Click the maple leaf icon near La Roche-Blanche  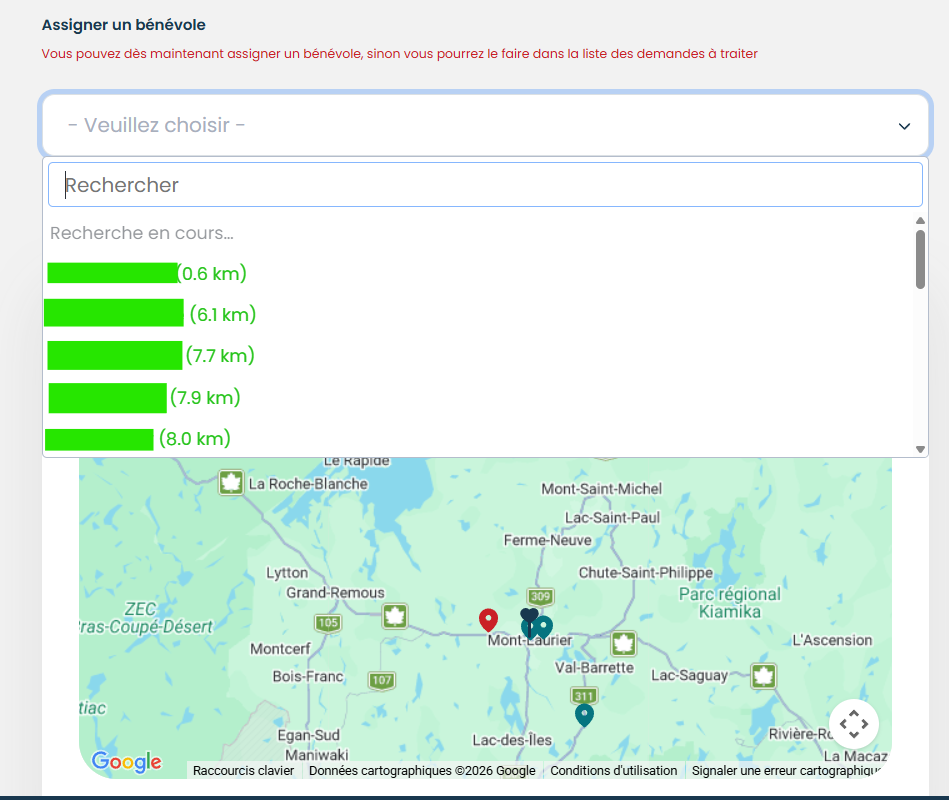[x=232, y=483]
